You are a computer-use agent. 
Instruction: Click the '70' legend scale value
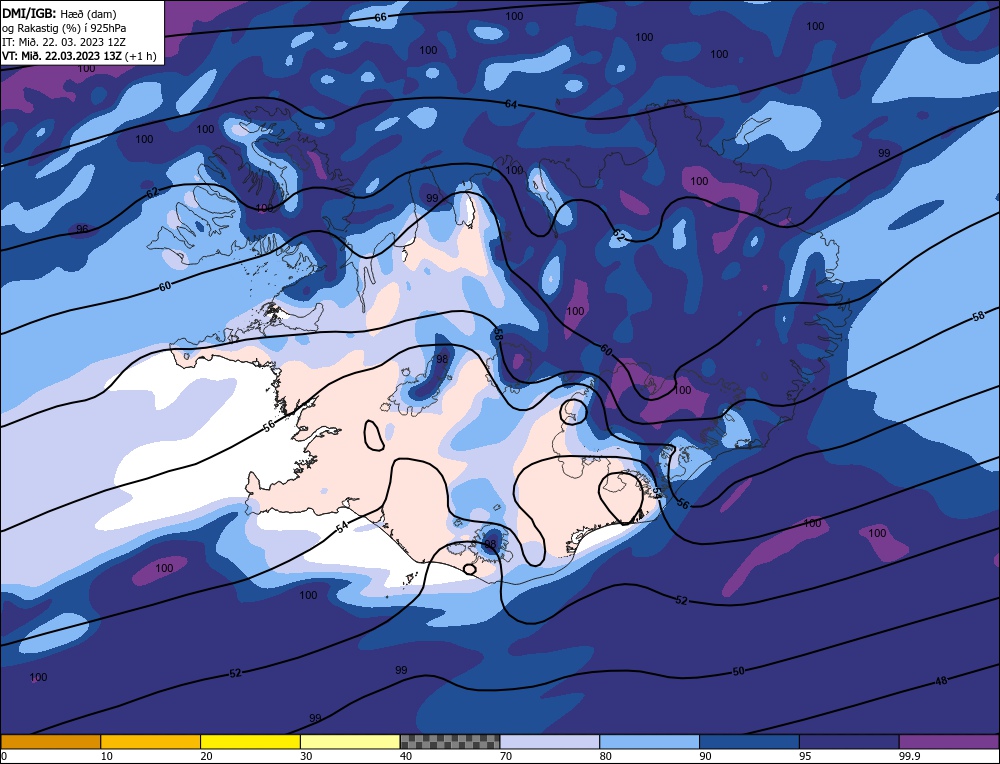(x=506, y=756)
